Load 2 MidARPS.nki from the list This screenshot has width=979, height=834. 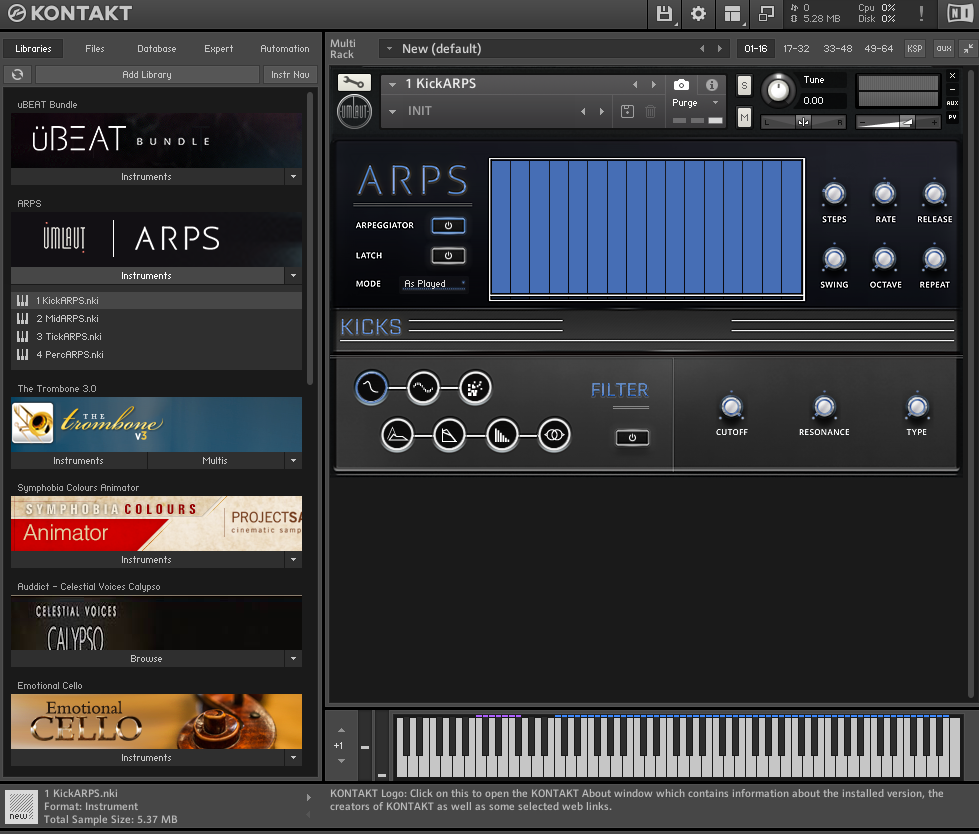point(156,318)
